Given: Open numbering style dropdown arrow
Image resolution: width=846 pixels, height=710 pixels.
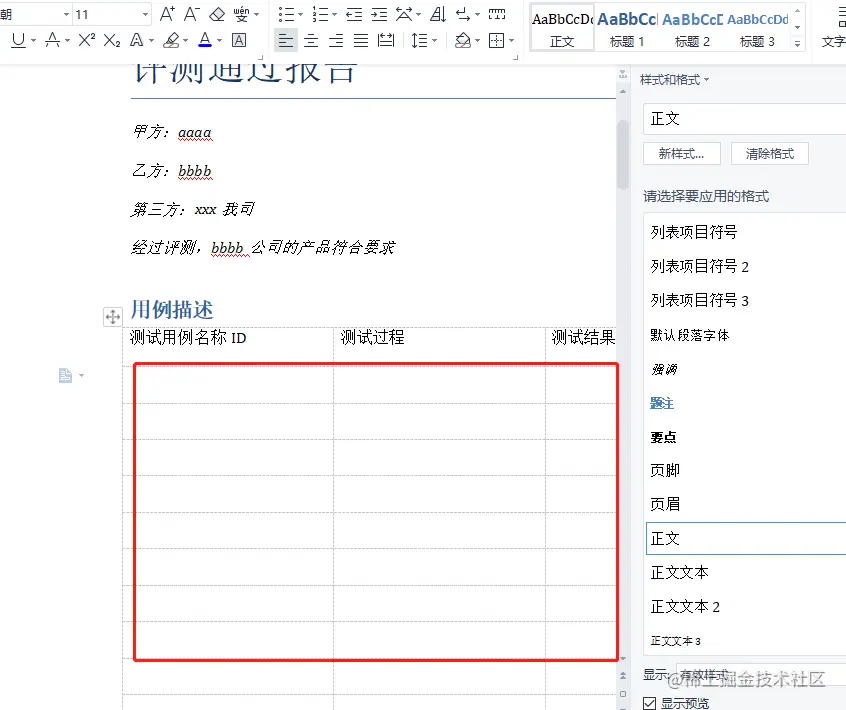Looking at the screenshot, I should pos(335,15).
